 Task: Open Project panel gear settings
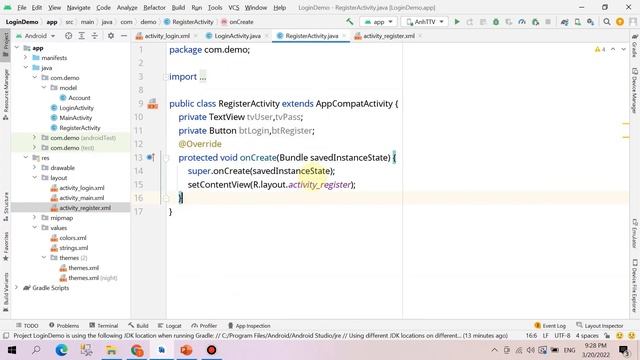111,36
